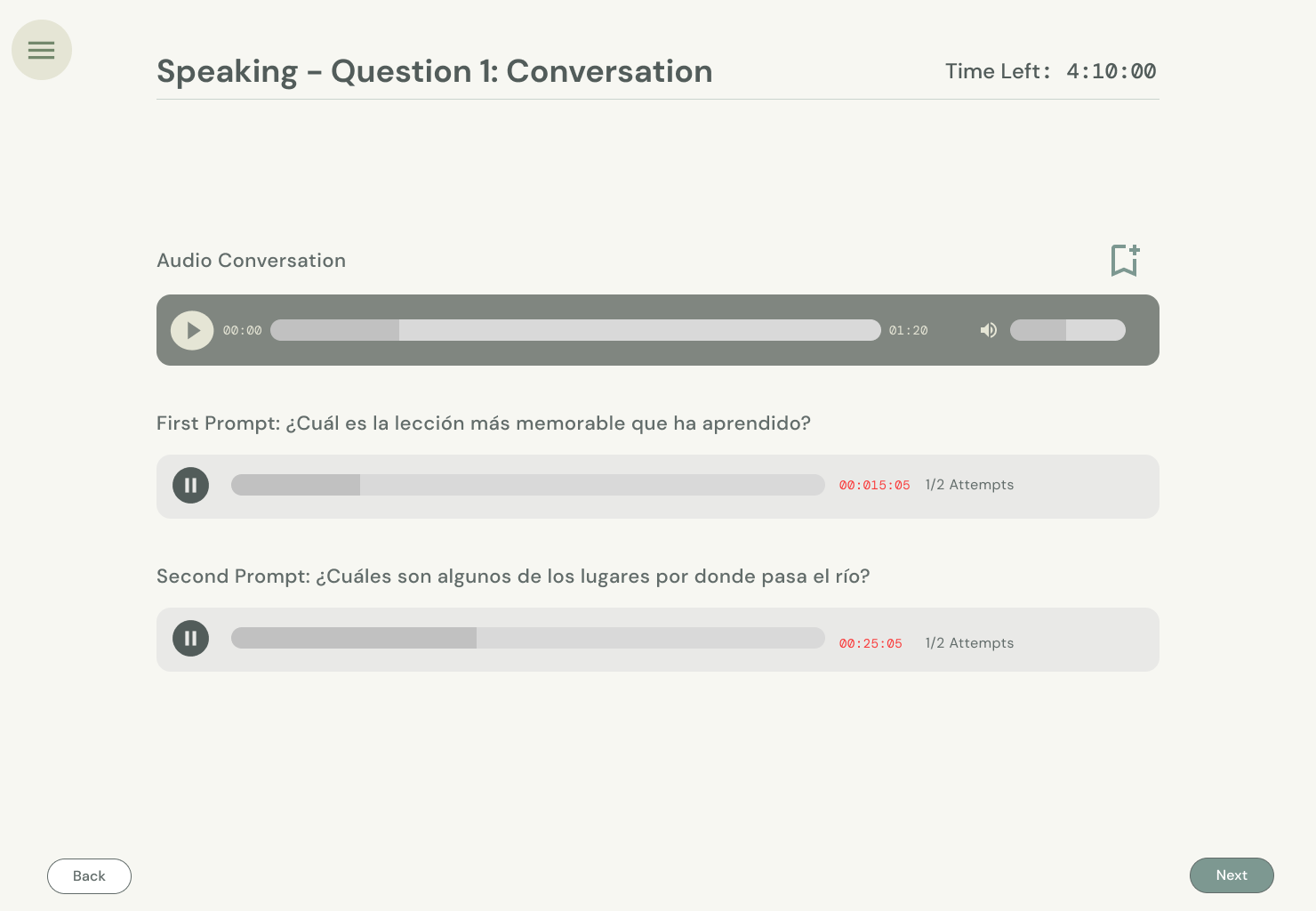Pause the First Prompt recording
This screenshot has width=1316, height=911.
point(190,486)
